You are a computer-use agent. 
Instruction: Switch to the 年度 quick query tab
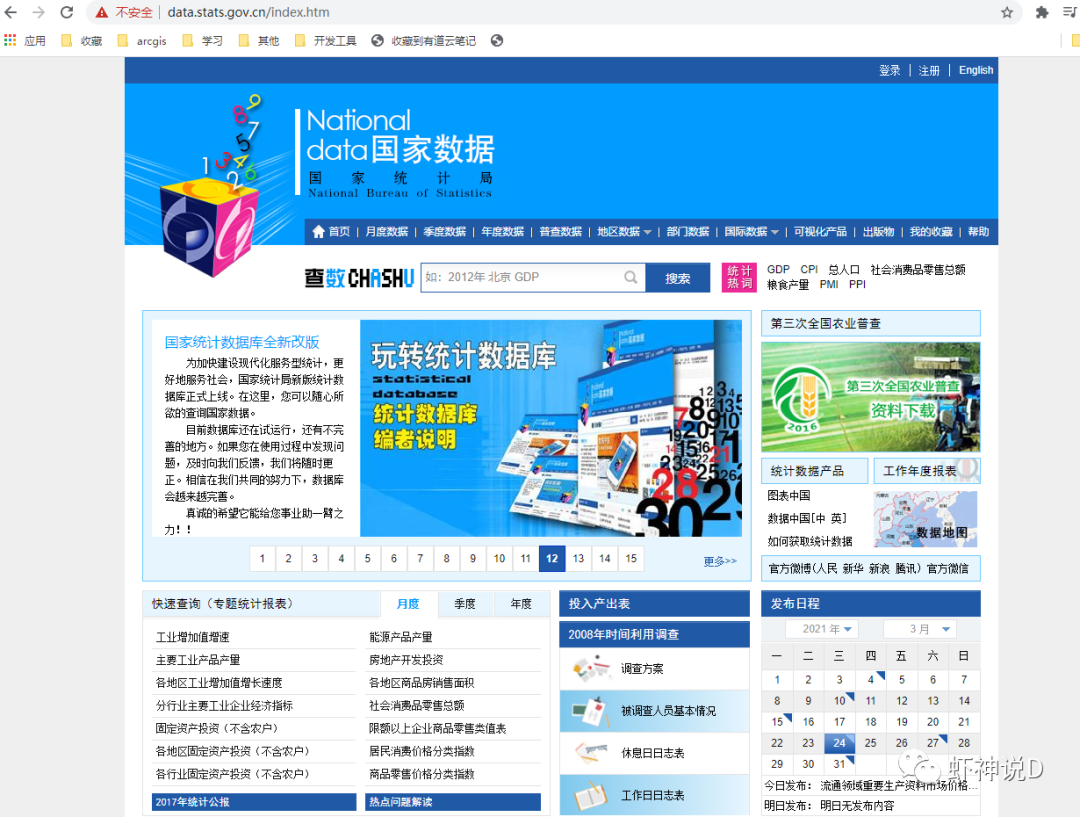point(521,604)
